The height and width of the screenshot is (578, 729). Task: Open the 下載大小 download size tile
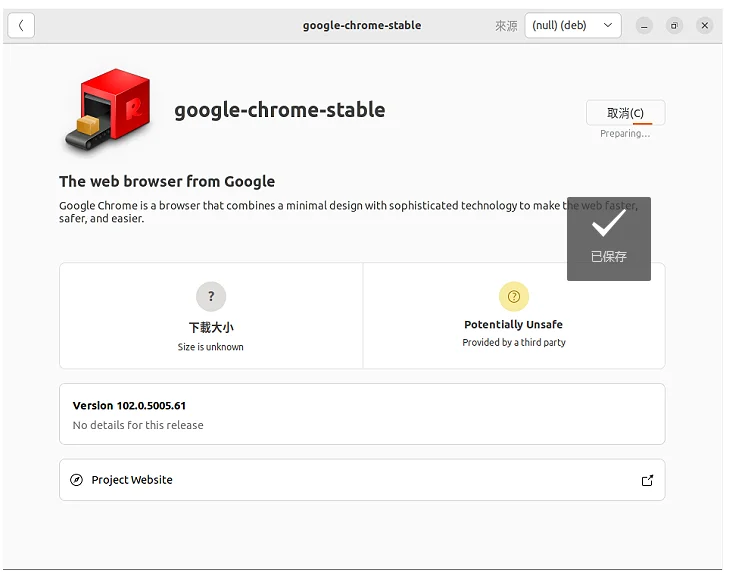(x=211, y=316)
